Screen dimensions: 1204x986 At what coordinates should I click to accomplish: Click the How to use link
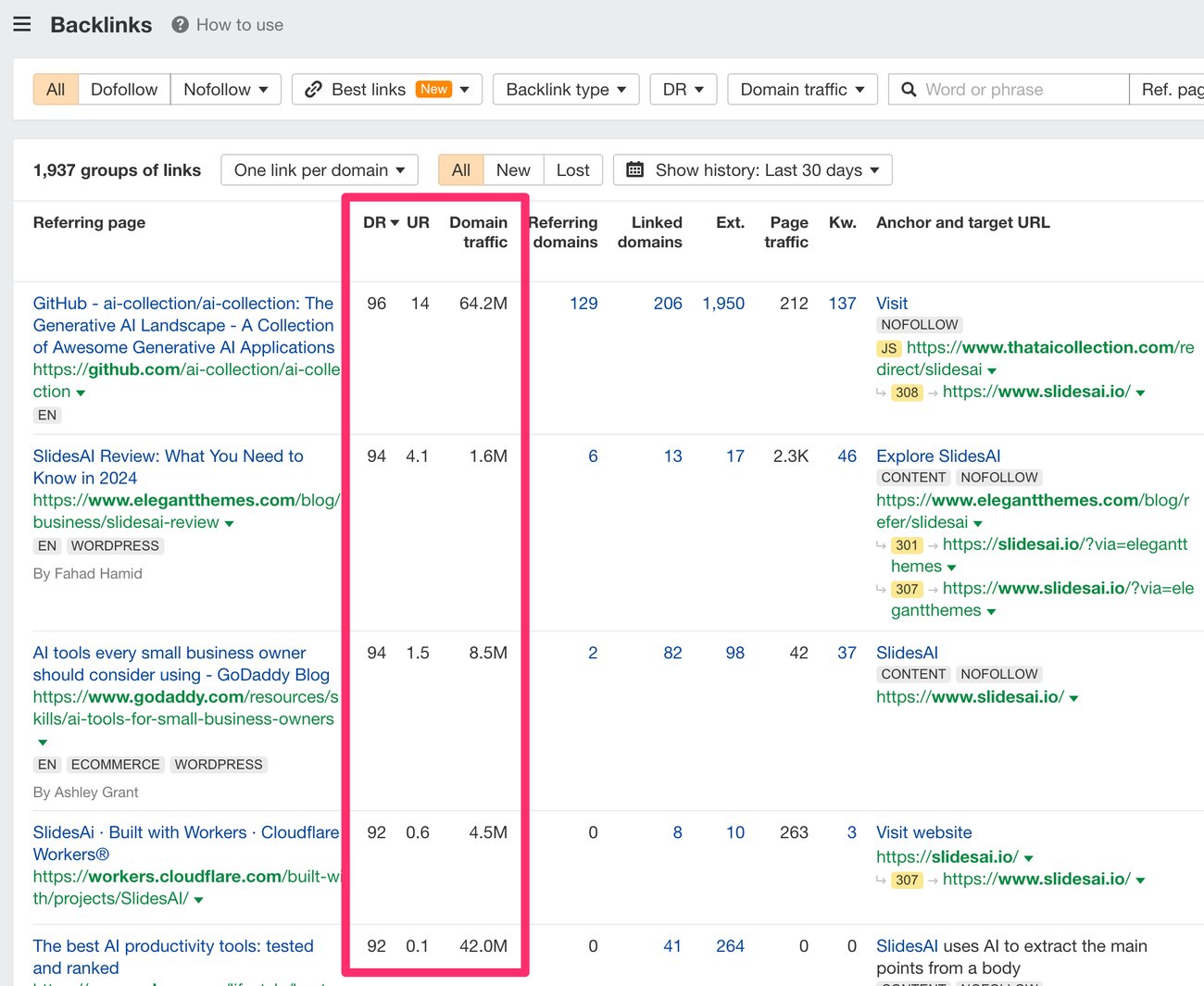pyautogui.click(x=240, y=25)
